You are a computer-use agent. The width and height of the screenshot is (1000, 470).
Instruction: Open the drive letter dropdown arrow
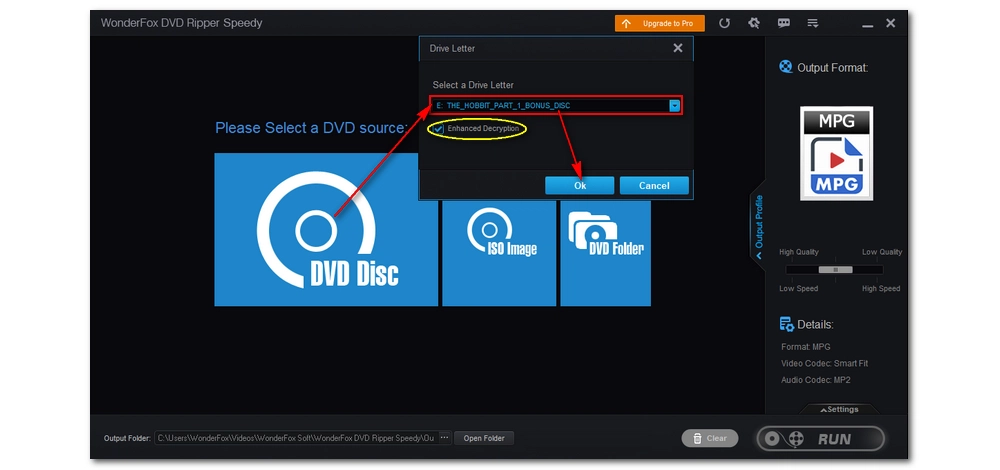pyautogui.click(x=675, y=106)
